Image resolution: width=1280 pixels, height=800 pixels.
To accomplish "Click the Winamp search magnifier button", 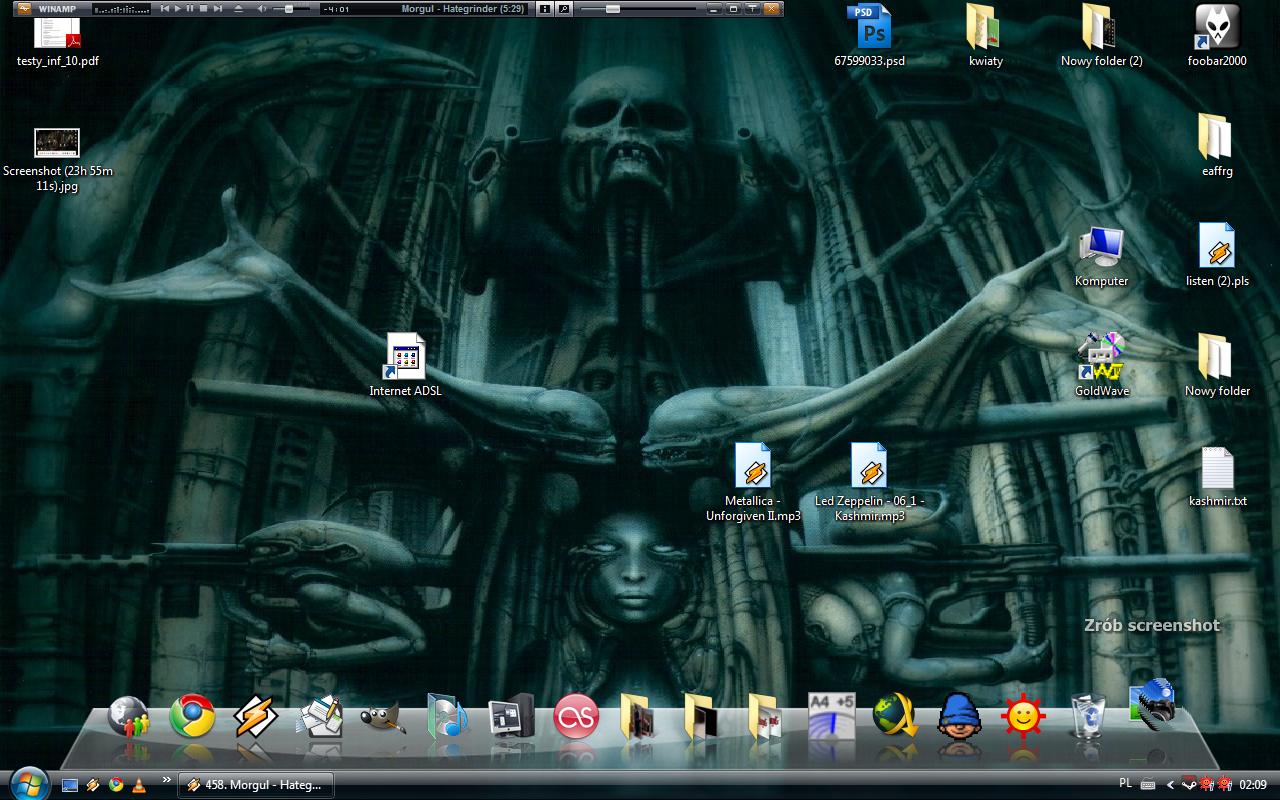I will 564,8.
